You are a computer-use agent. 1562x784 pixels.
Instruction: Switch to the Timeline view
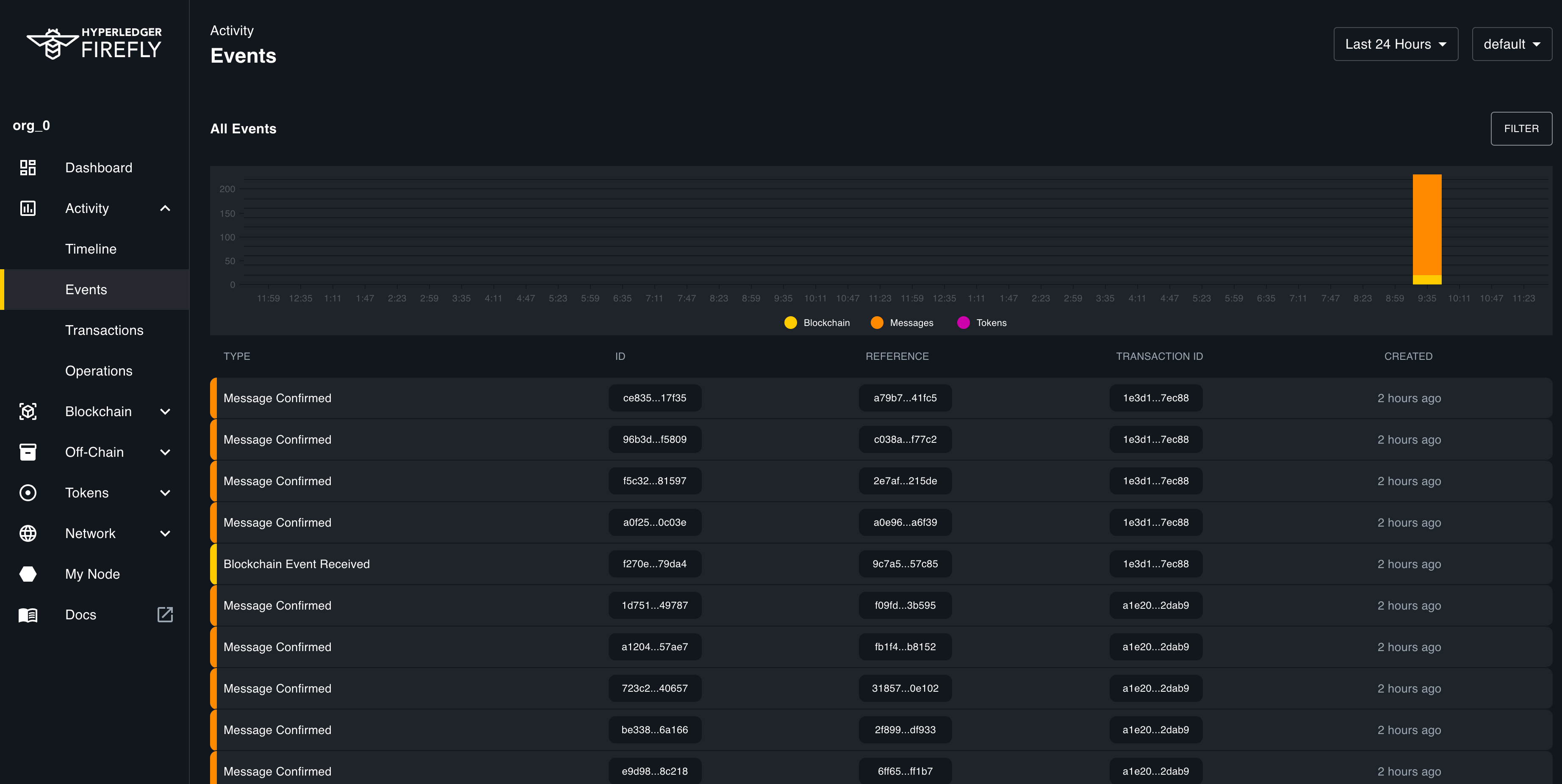click(x=90, y=248)
